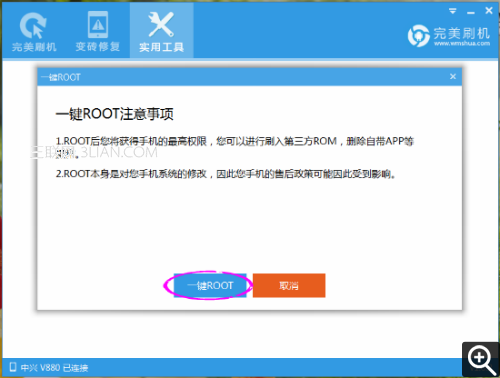Click the notice line starting 2.ROOT本身

[226, 174]
